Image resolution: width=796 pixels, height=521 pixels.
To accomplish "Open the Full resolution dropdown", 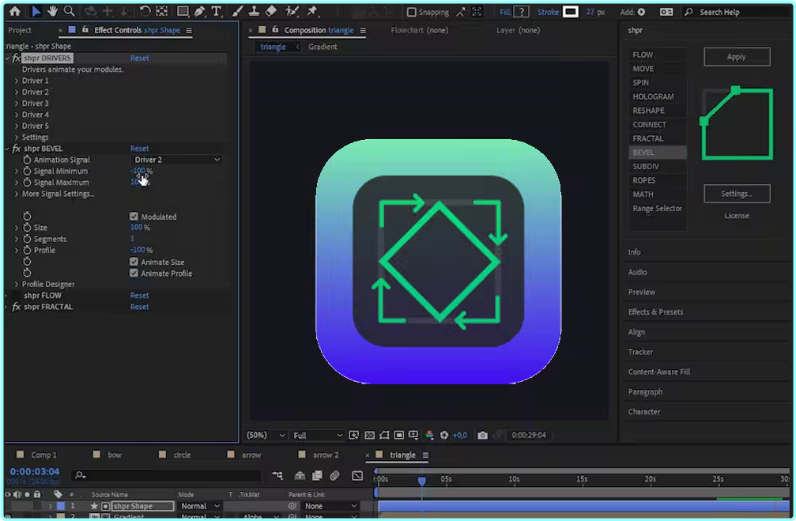I will coord(316,436).
